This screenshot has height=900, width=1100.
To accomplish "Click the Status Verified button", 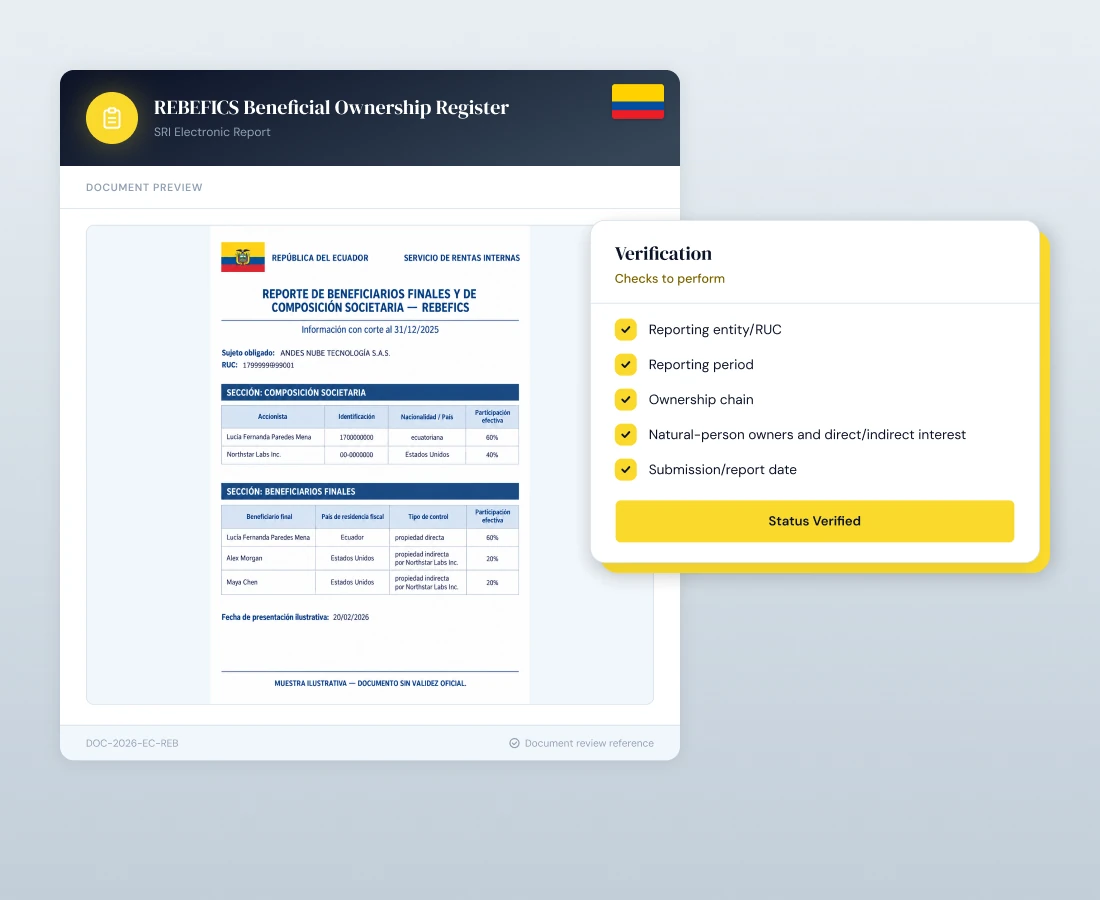I will point(814,520).
